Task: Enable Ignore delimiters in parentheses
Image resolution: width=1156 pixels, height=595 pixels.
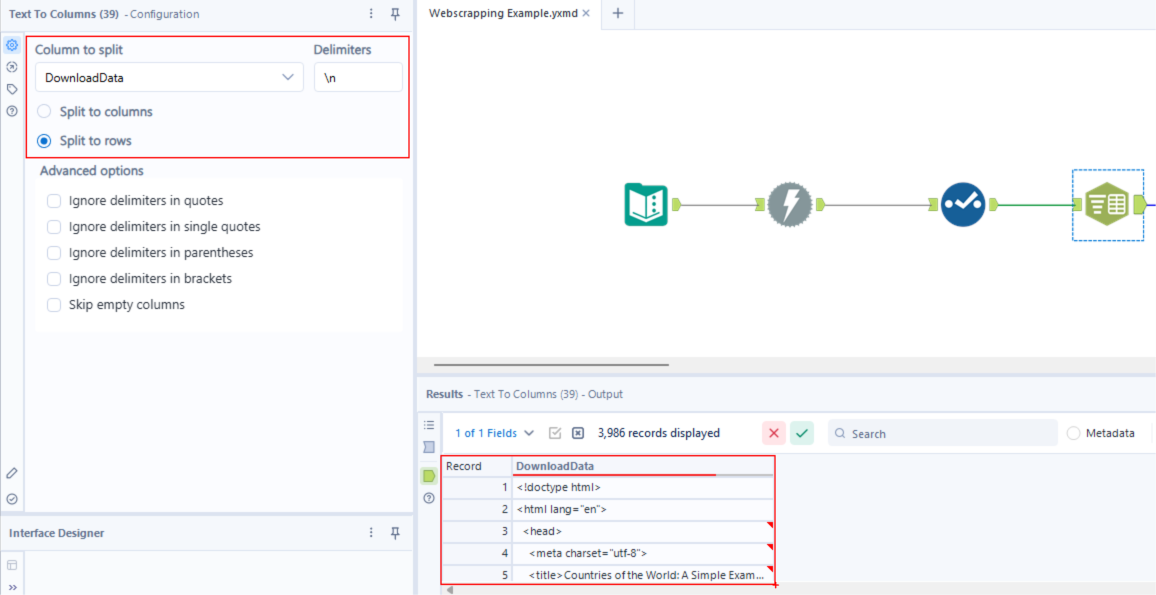Action: (54, 252)
